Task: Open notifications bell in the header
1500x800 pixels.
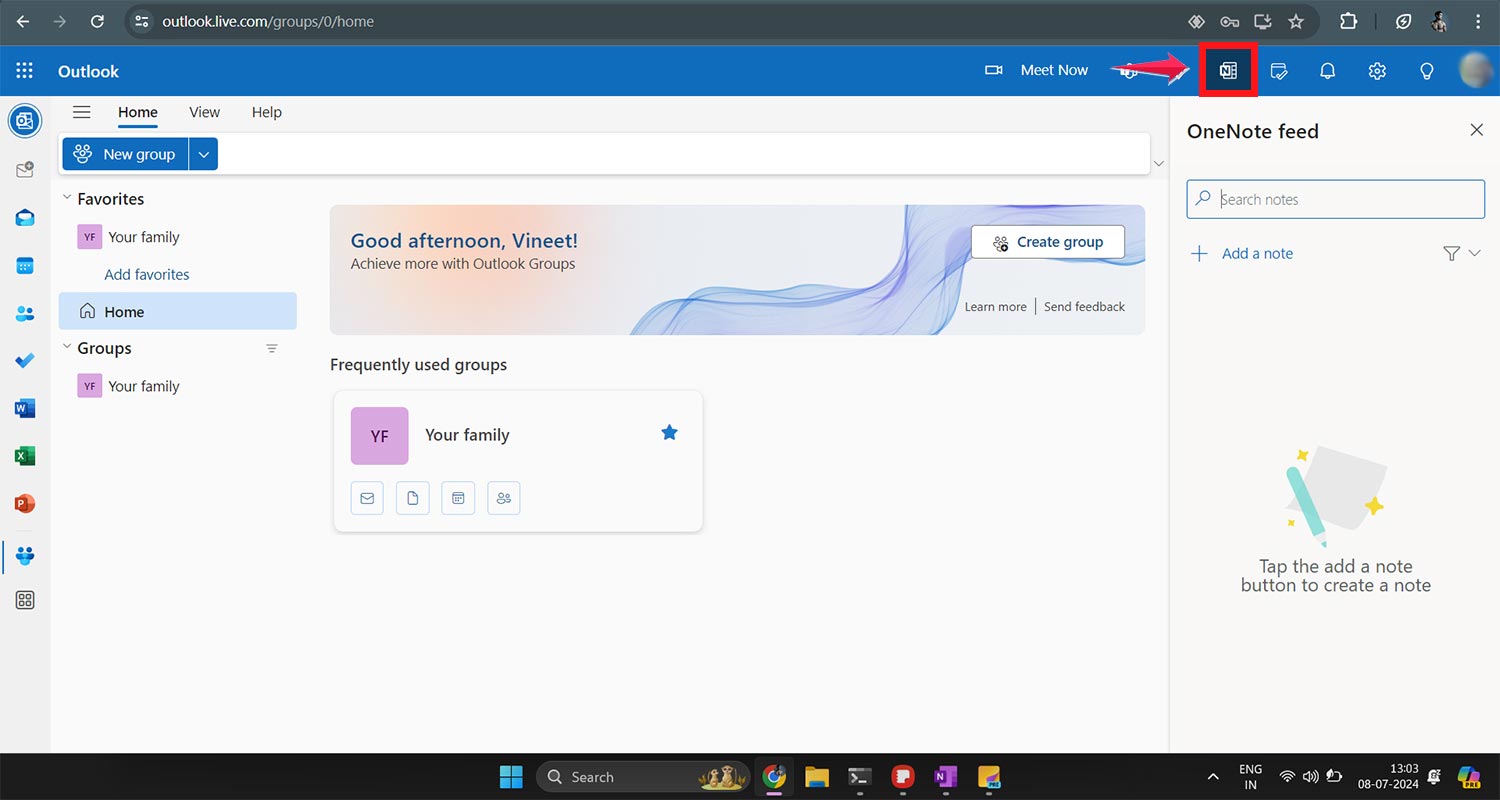Action: (x=1327, y=70)
